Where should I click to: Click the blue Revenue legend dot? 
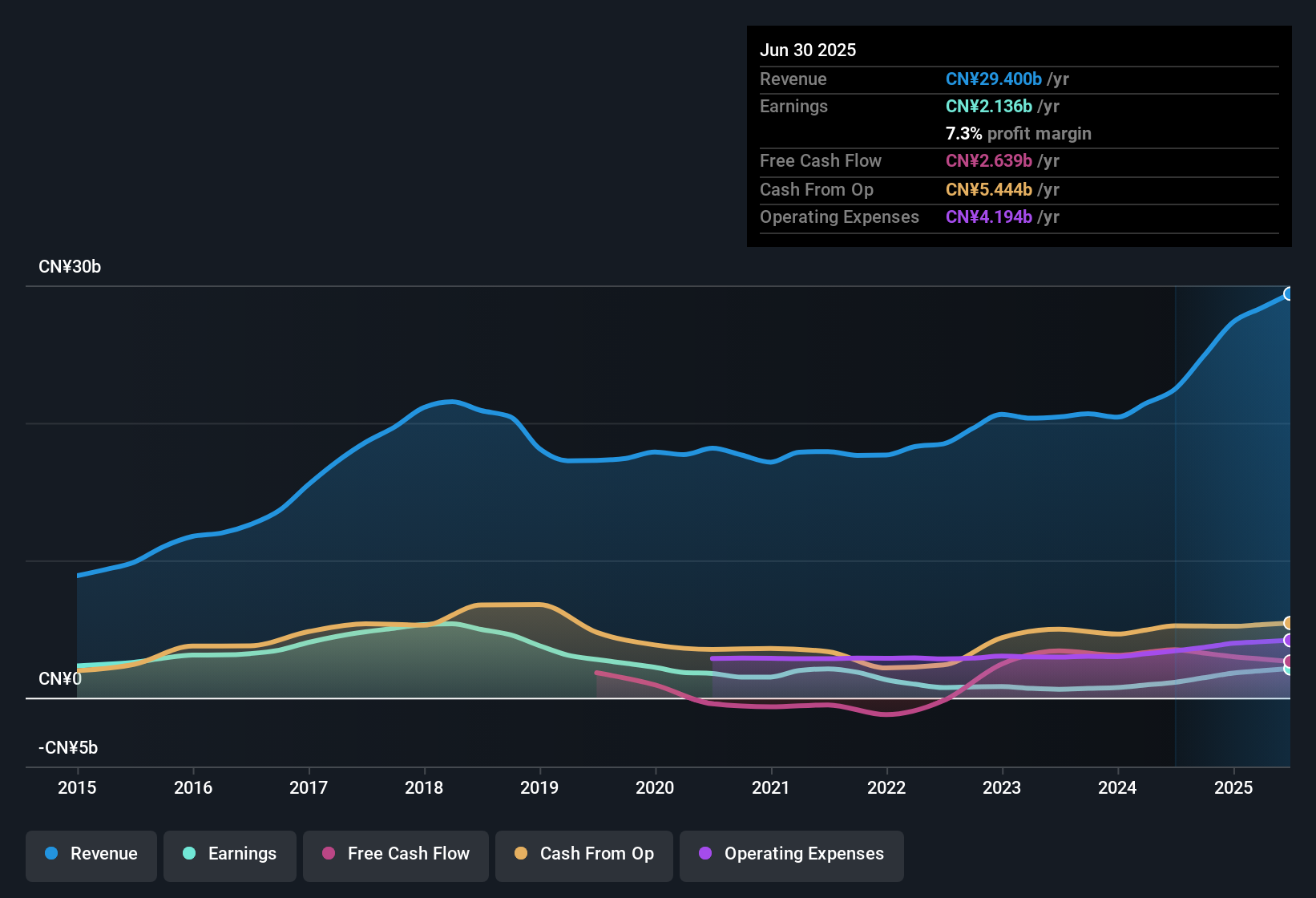tap(50, 854)
